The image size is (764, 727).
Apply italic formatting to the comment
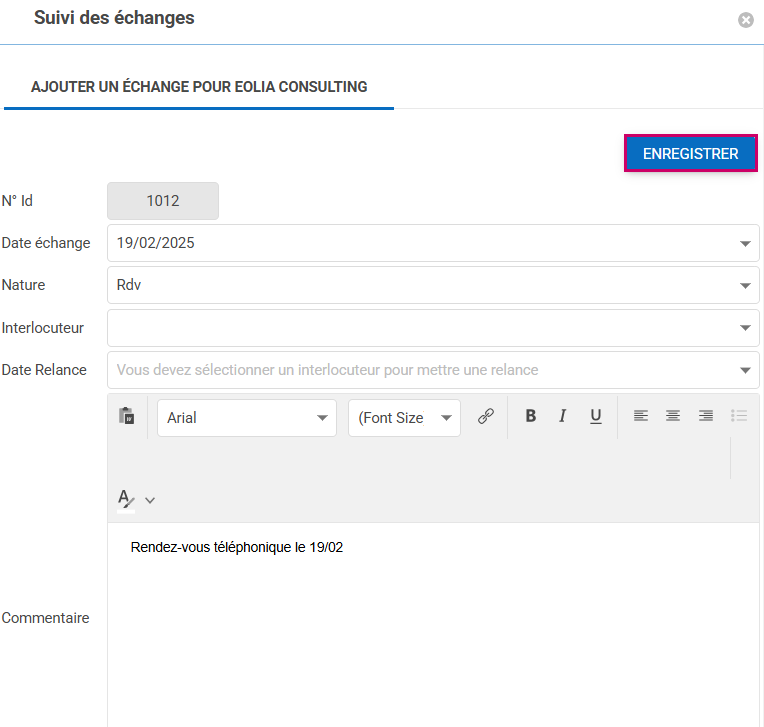563,417
